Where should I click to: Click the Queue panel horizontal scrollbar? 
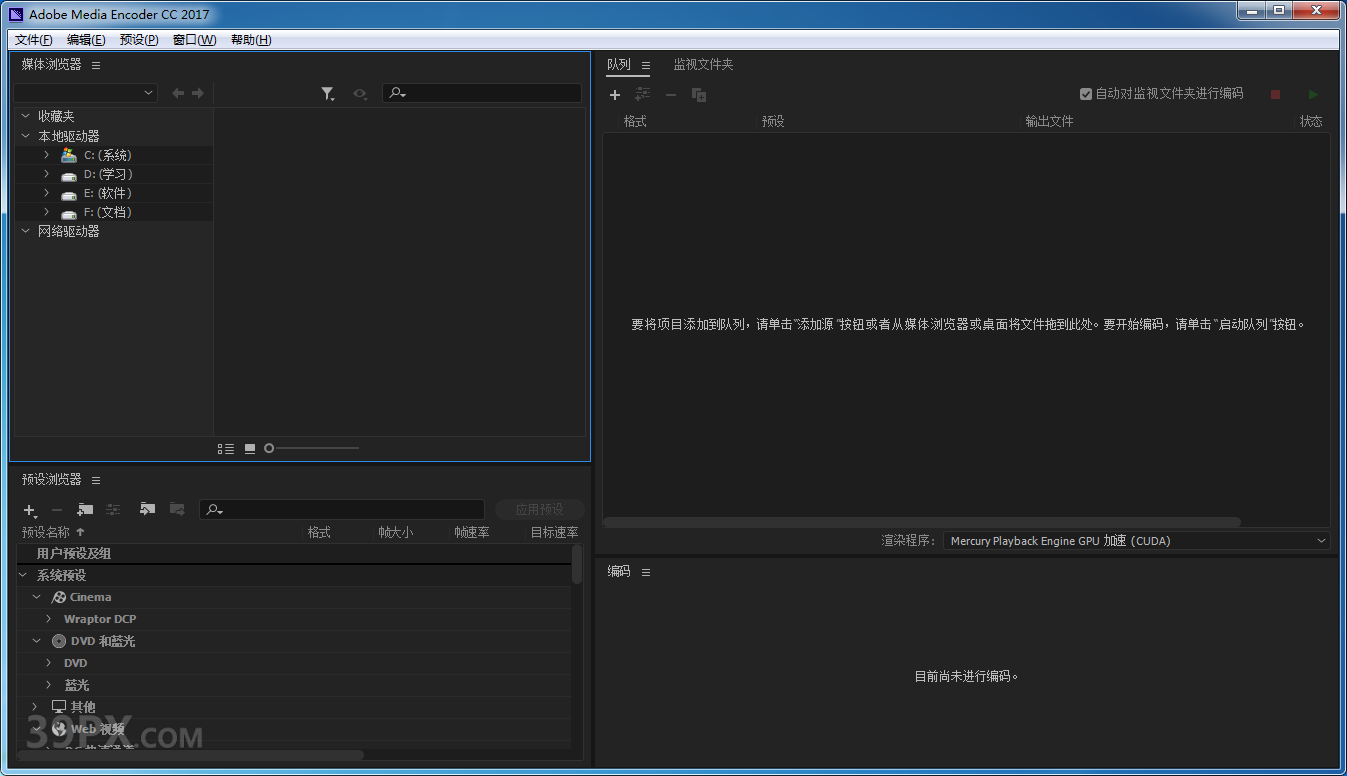pyautogui.click(x=921, y=522)
